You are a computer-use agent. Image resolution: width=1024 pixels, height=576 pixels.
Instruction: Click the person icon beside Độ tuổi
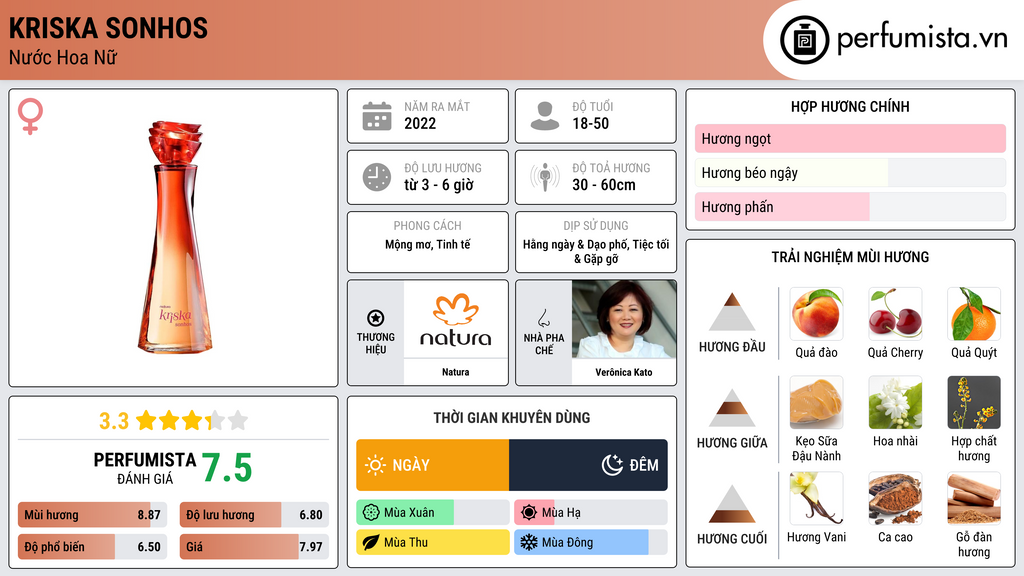545,116
